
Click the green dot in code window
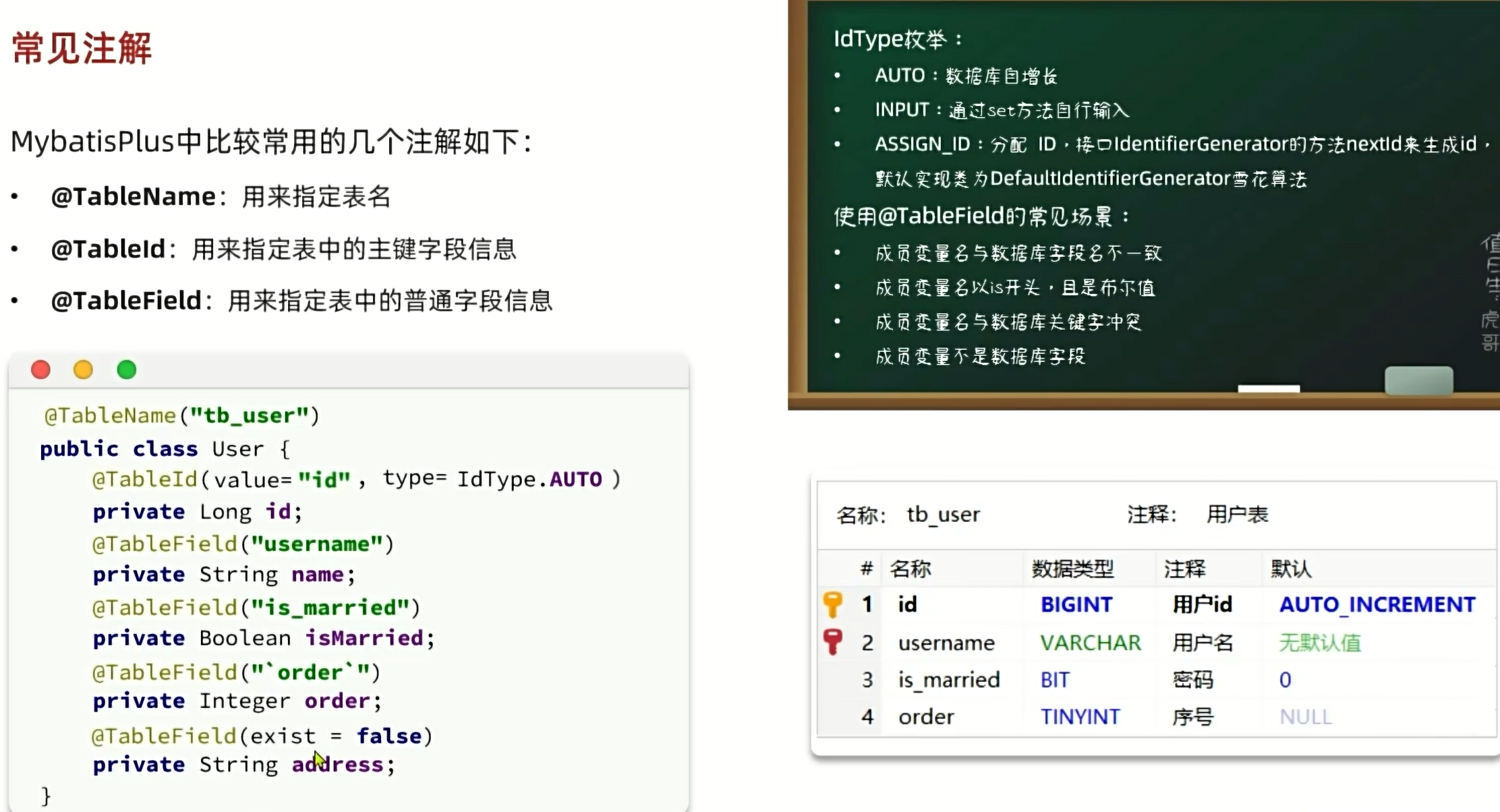(126, 370)
